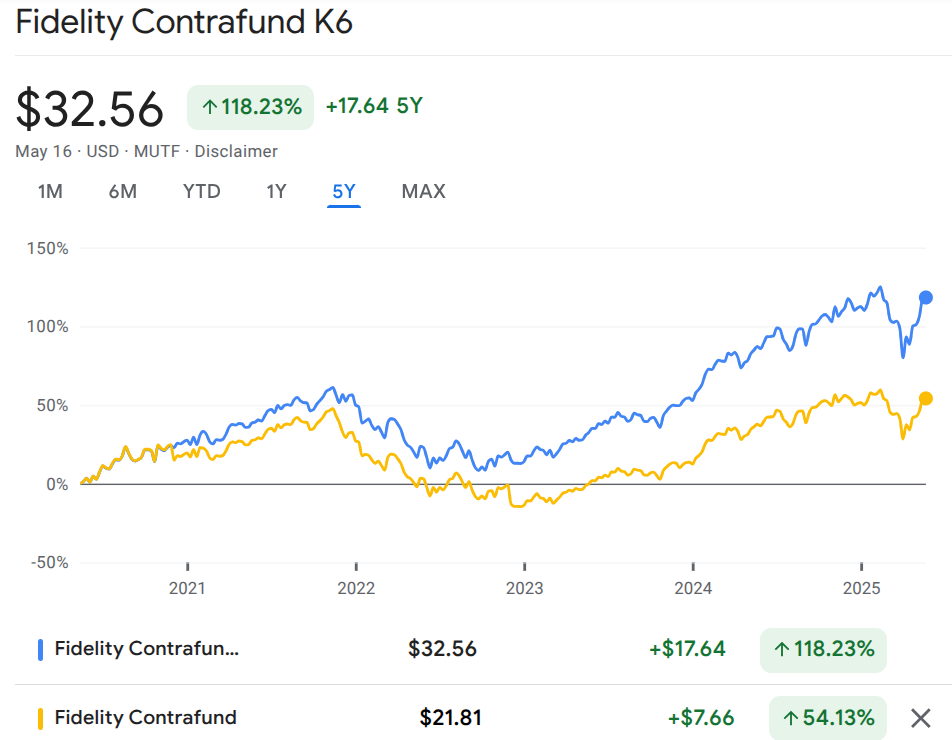
Task: Switch chart to 1Y range
Action: [276, 192]
